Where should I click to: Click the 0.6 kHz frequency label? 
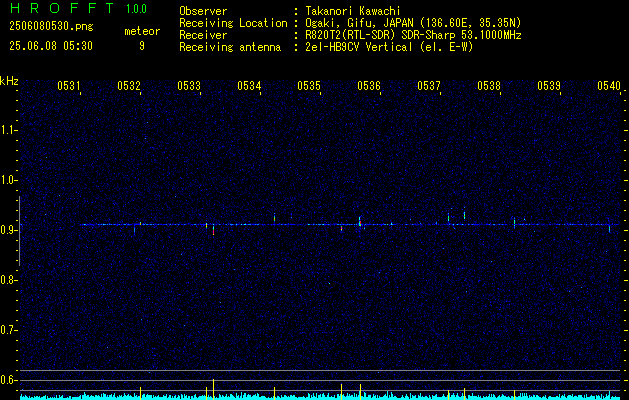[8, 380]
